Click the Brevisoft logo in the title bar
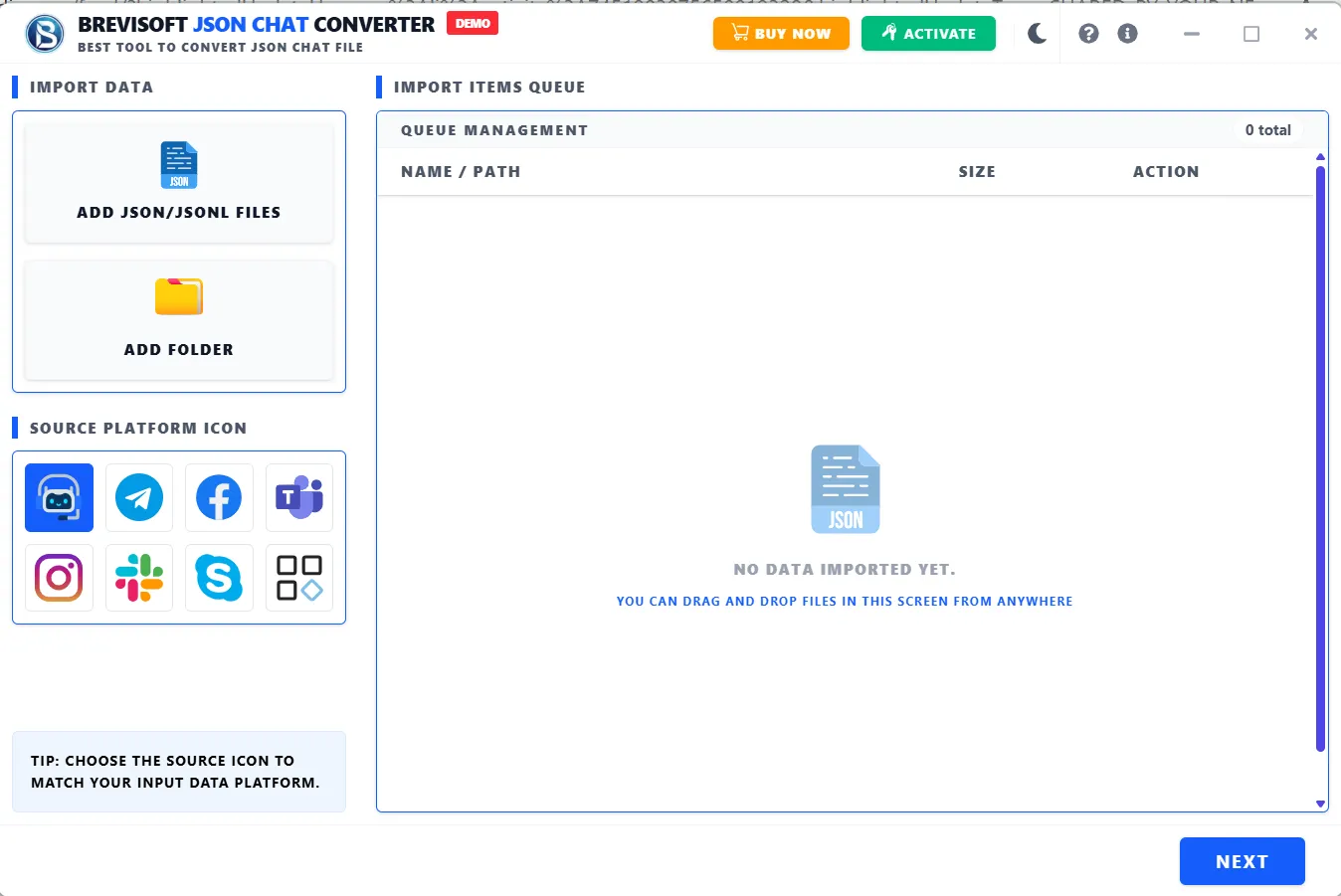Viewport: 1341px width, 896px height. (45, 34)
